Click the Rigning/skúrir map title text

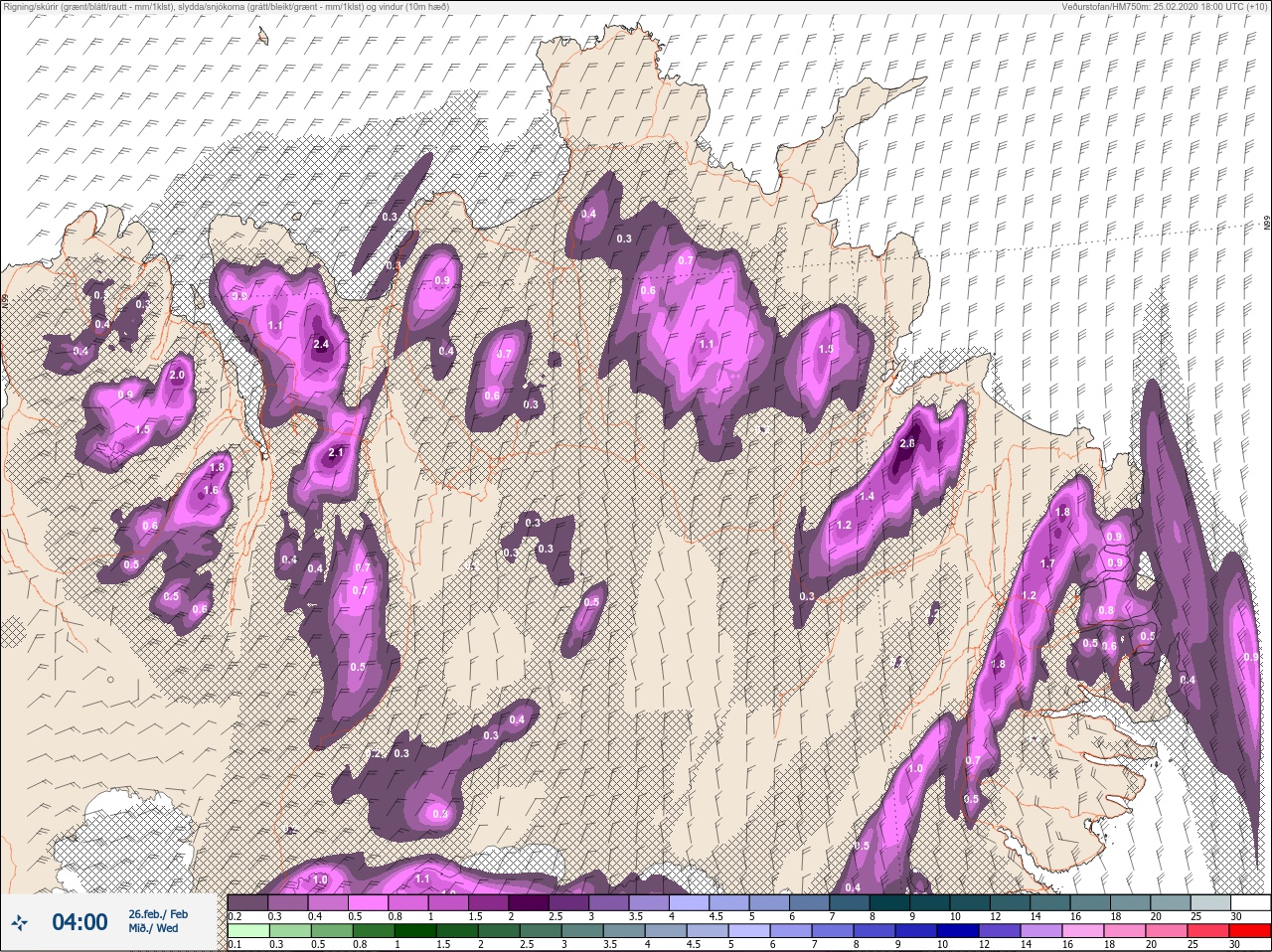[226, 7]
